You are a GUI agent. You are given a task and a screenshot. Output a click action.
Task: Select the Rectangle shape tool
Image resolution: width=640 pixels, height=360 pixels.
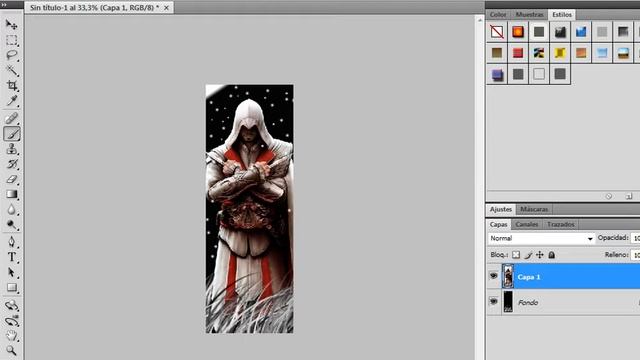[11, 287]
